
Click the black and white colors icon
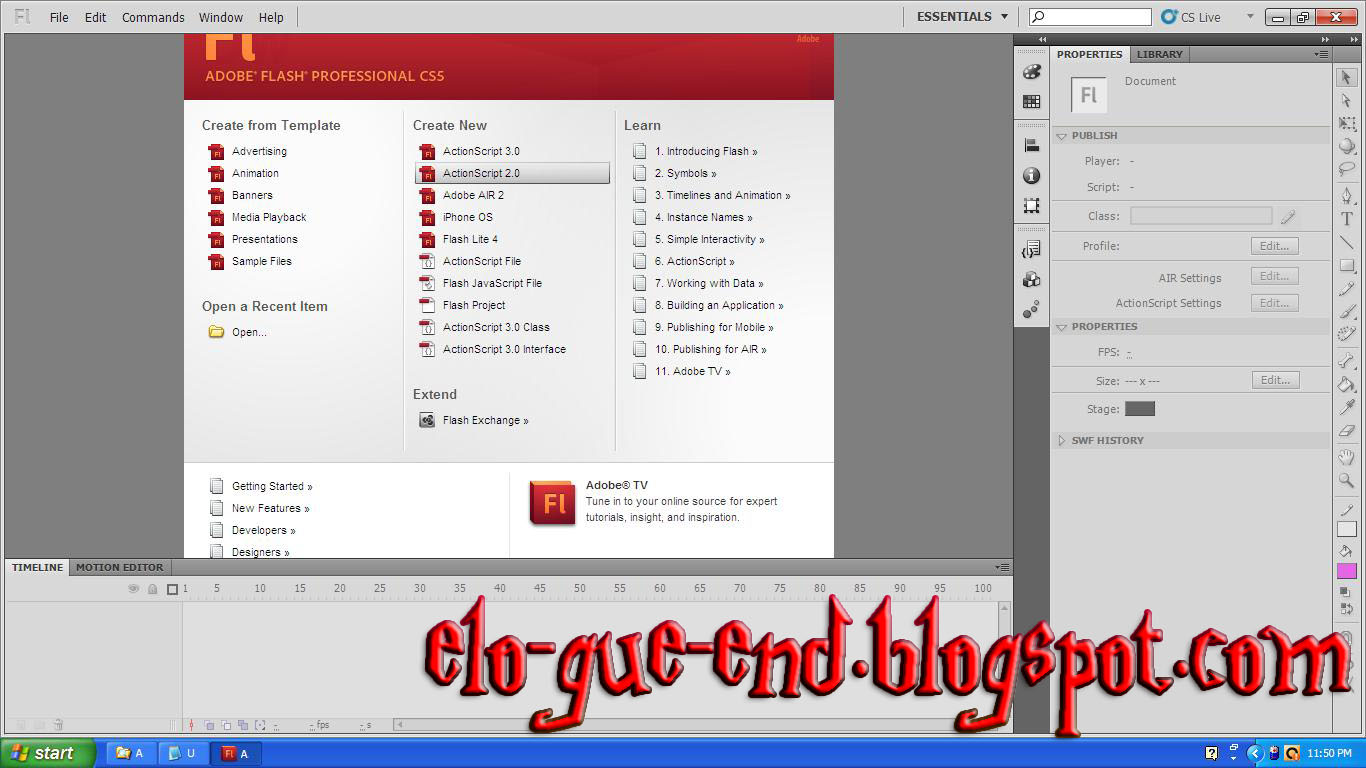(1343, 591)
